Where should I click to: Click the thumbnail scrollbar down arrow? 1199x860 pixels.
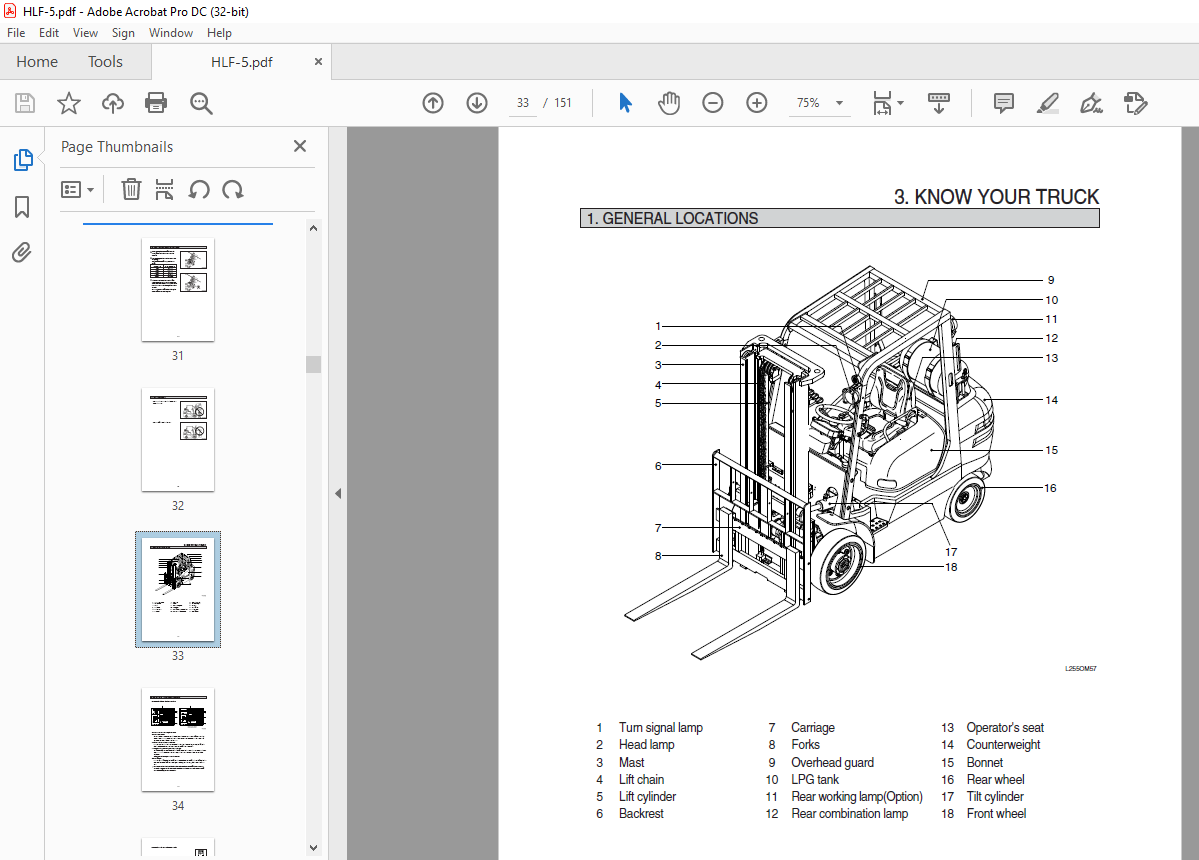coord(314,847)
